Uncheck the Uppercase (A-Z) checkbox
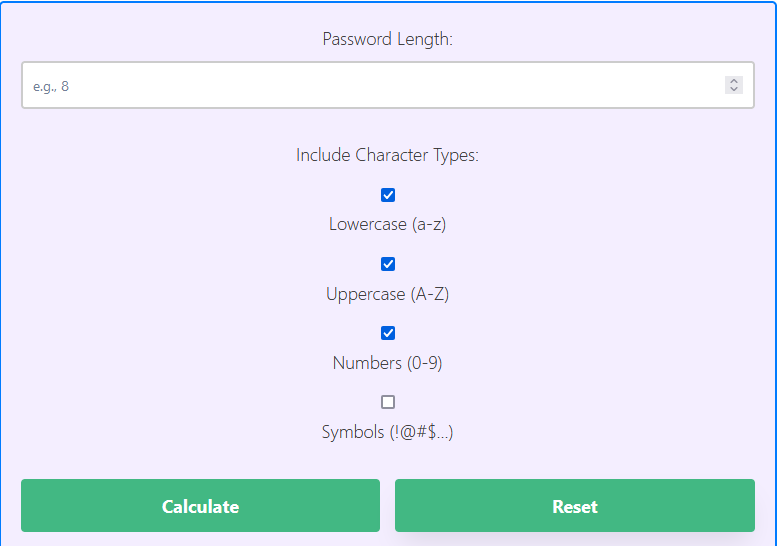This screenshot has height=546, width=777. click(388, 264)
